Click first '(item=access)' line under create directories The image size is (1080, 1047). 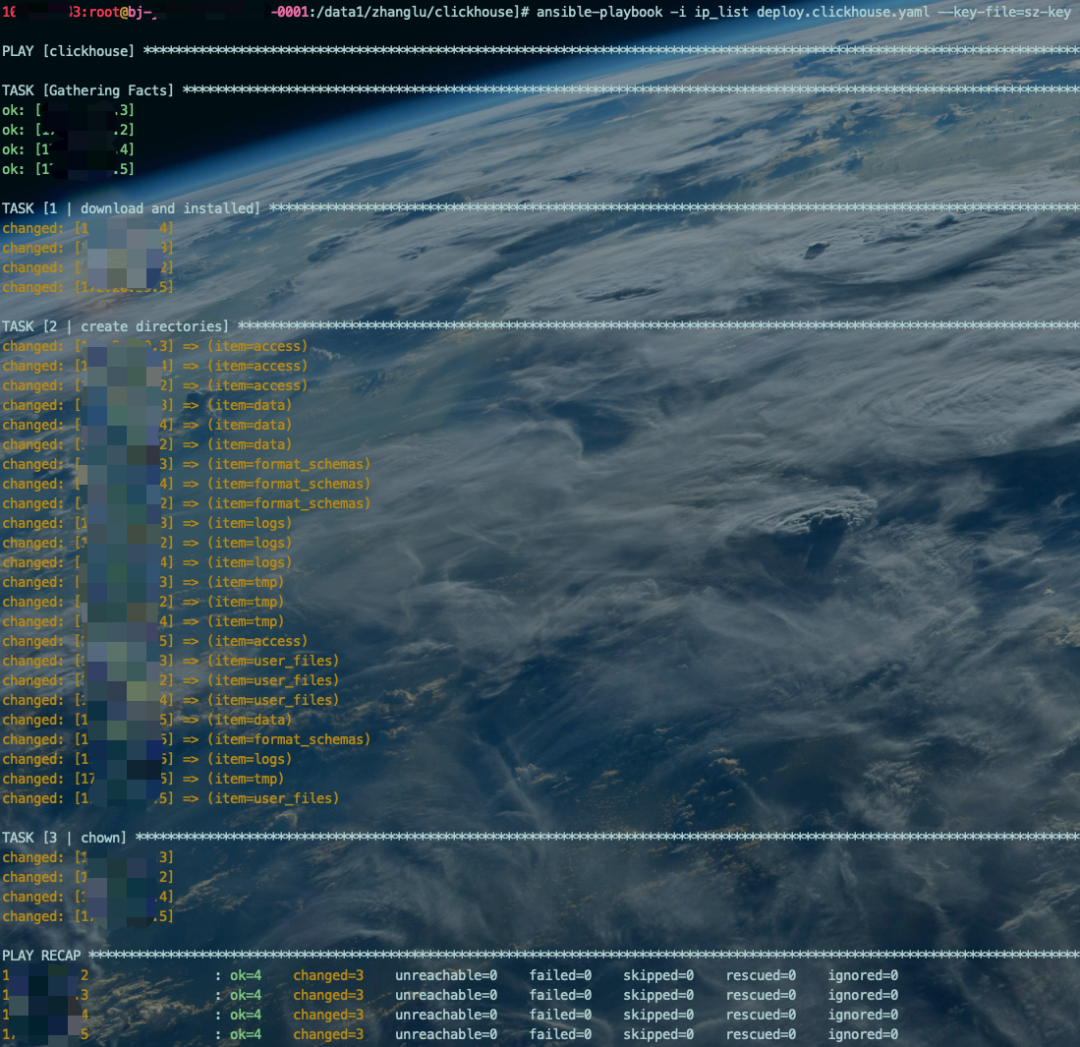coord(155,346)
